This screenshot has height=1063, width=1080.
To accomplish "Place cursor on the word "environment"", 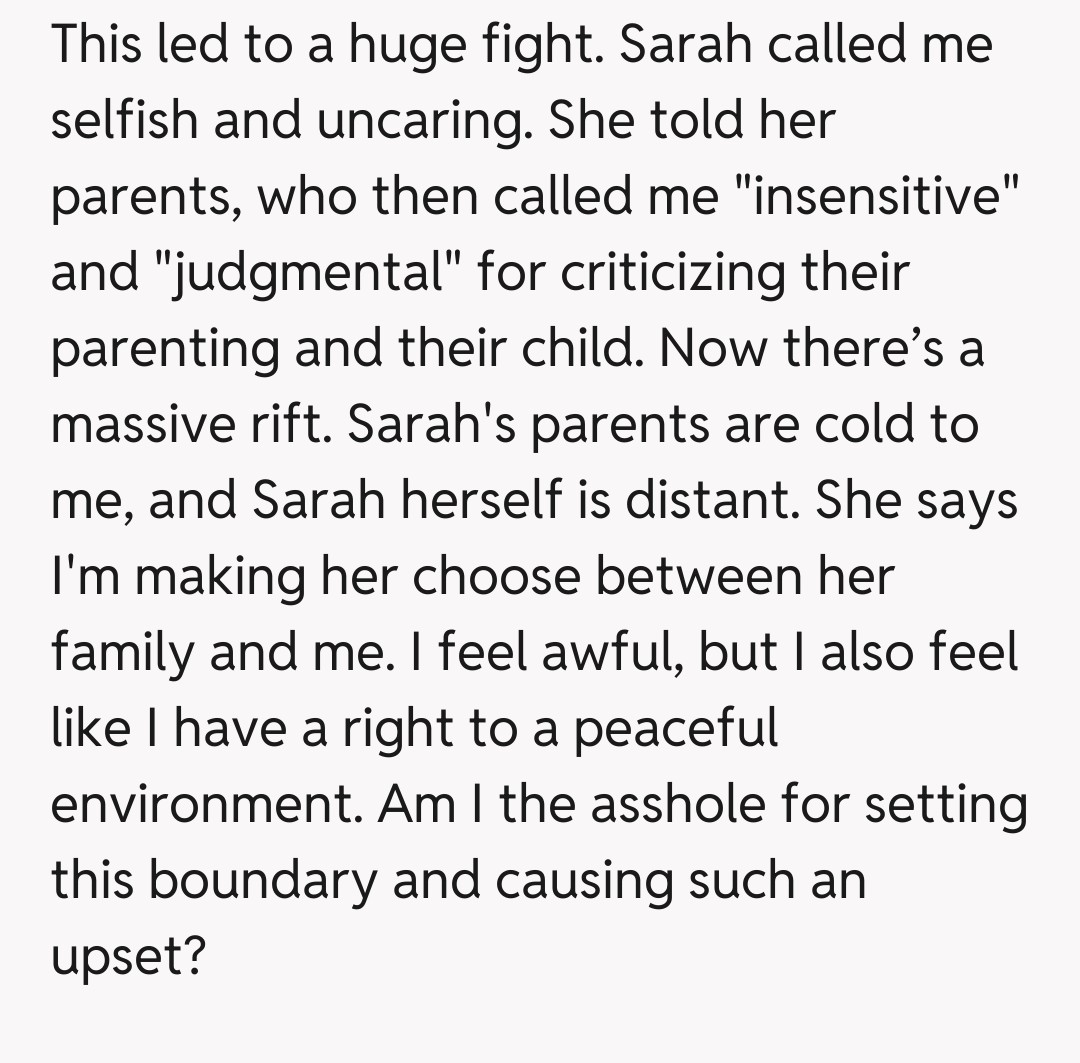I will click(207, 805).
